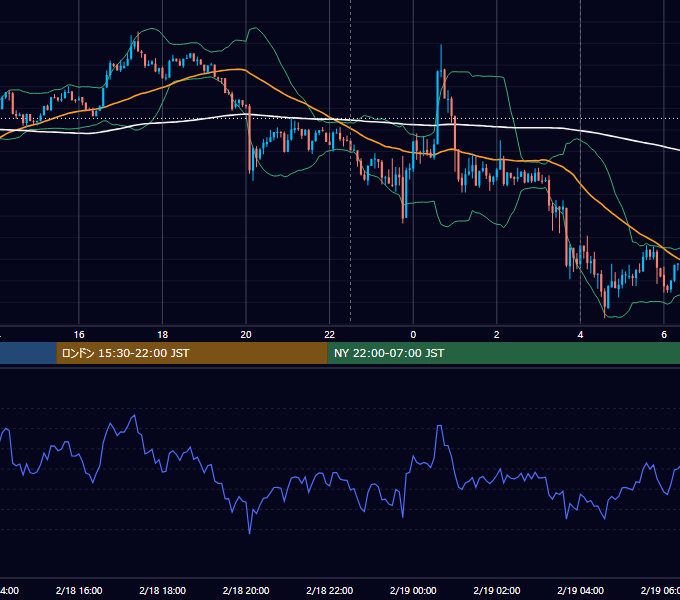The image size is (680, 600).
Task: Click the 4 hour axis label
Action: 580,335
